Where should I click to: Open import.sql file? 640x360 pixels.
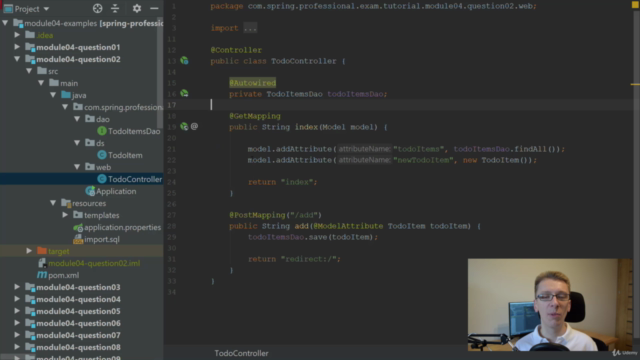pyautogui.click(x=102, y=239)
